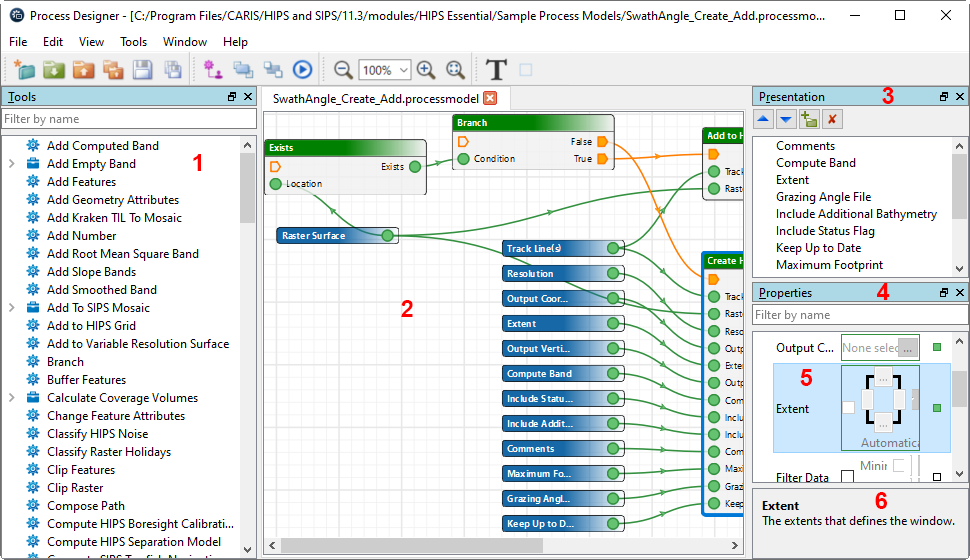The image size is (970, 560).
Task: Click the Raster Surface input node
Action: (x=328, y=236)
